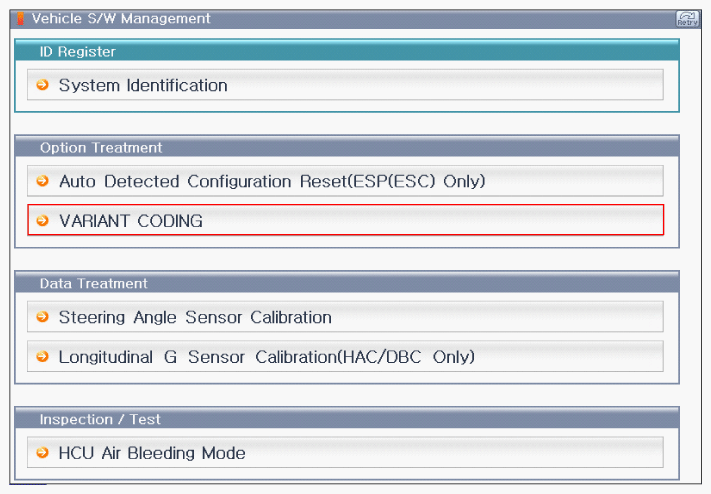Click the Inspection / Test section header
This screenshot has height=494, width=711.
tap(100, 419)
